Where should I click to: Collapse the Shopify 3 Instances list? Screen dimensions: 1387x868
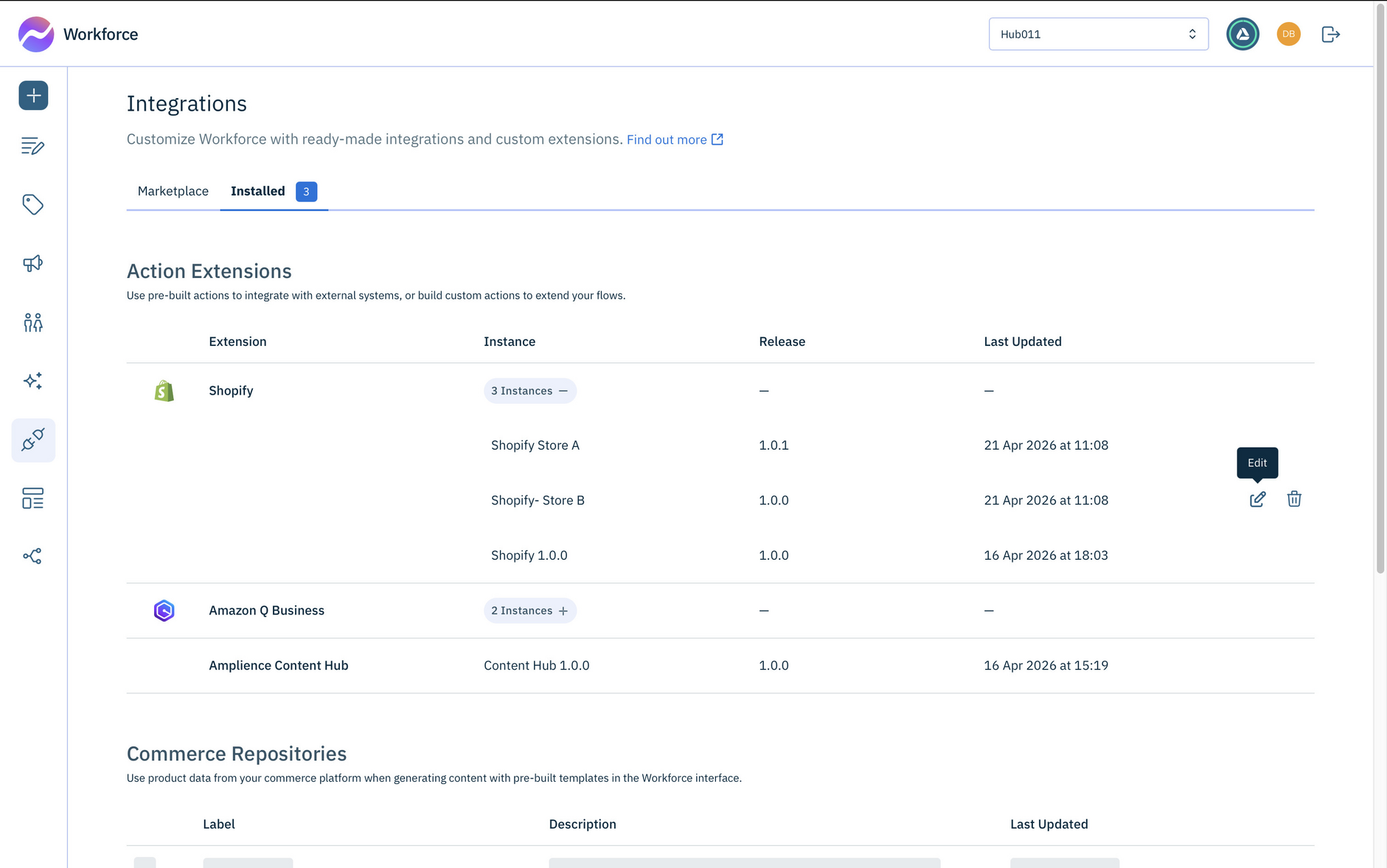[530, 391]
